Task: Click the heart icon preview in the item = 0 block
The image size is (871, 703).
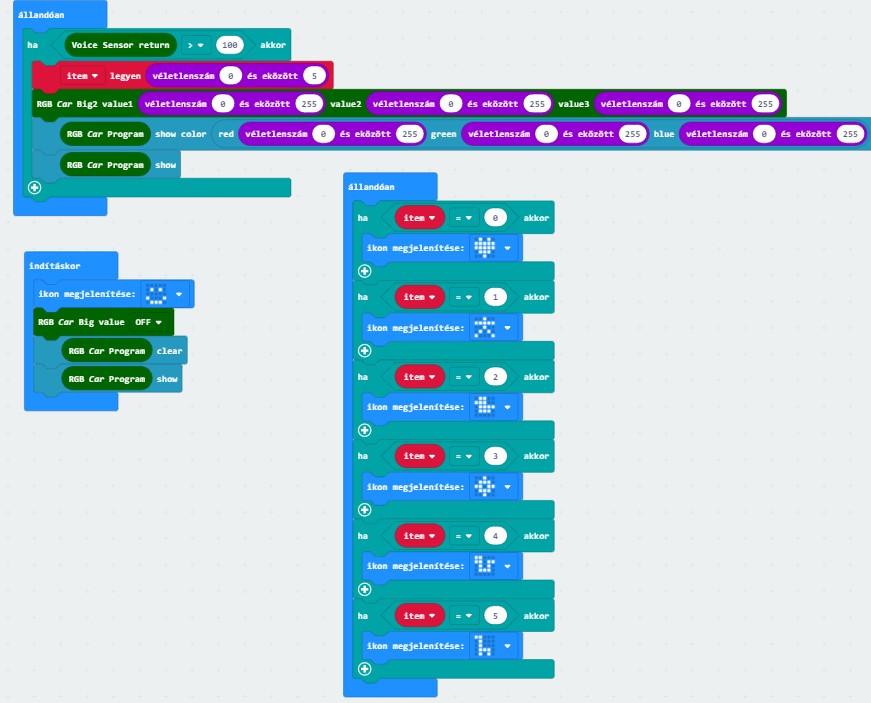Action: point(485,248)
